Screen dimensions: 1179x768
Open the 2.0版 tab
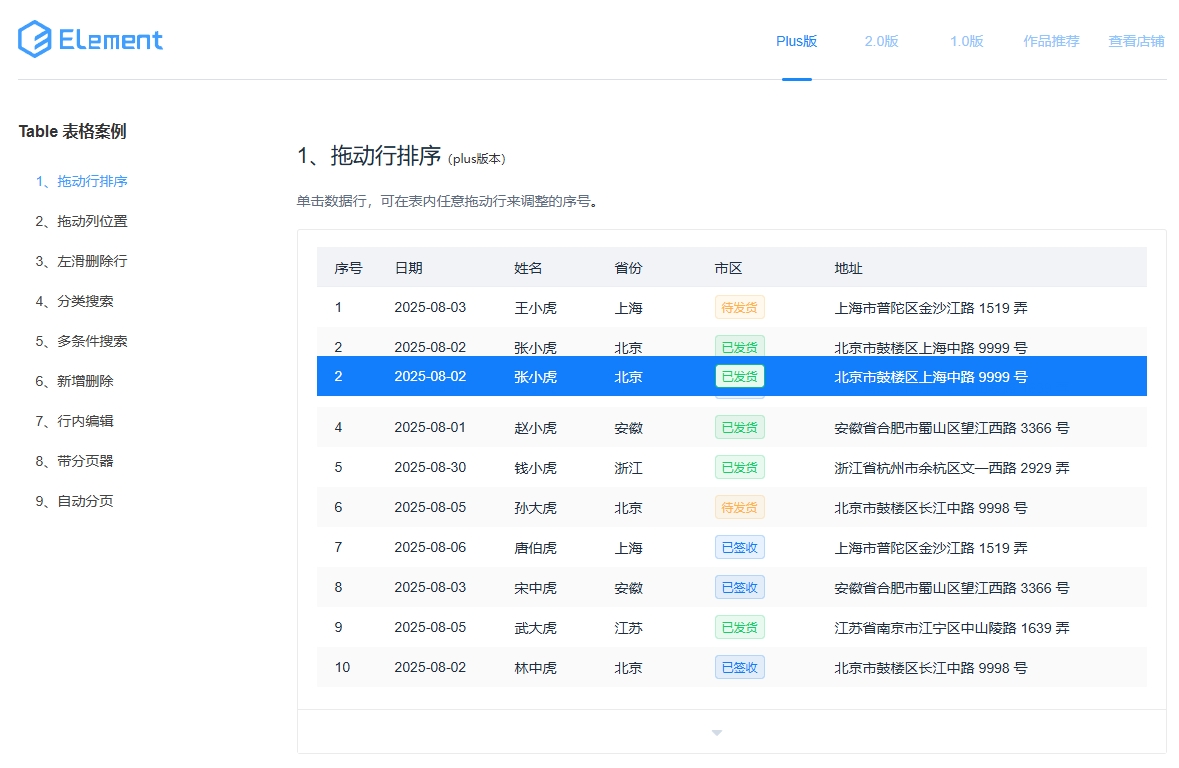881,41
